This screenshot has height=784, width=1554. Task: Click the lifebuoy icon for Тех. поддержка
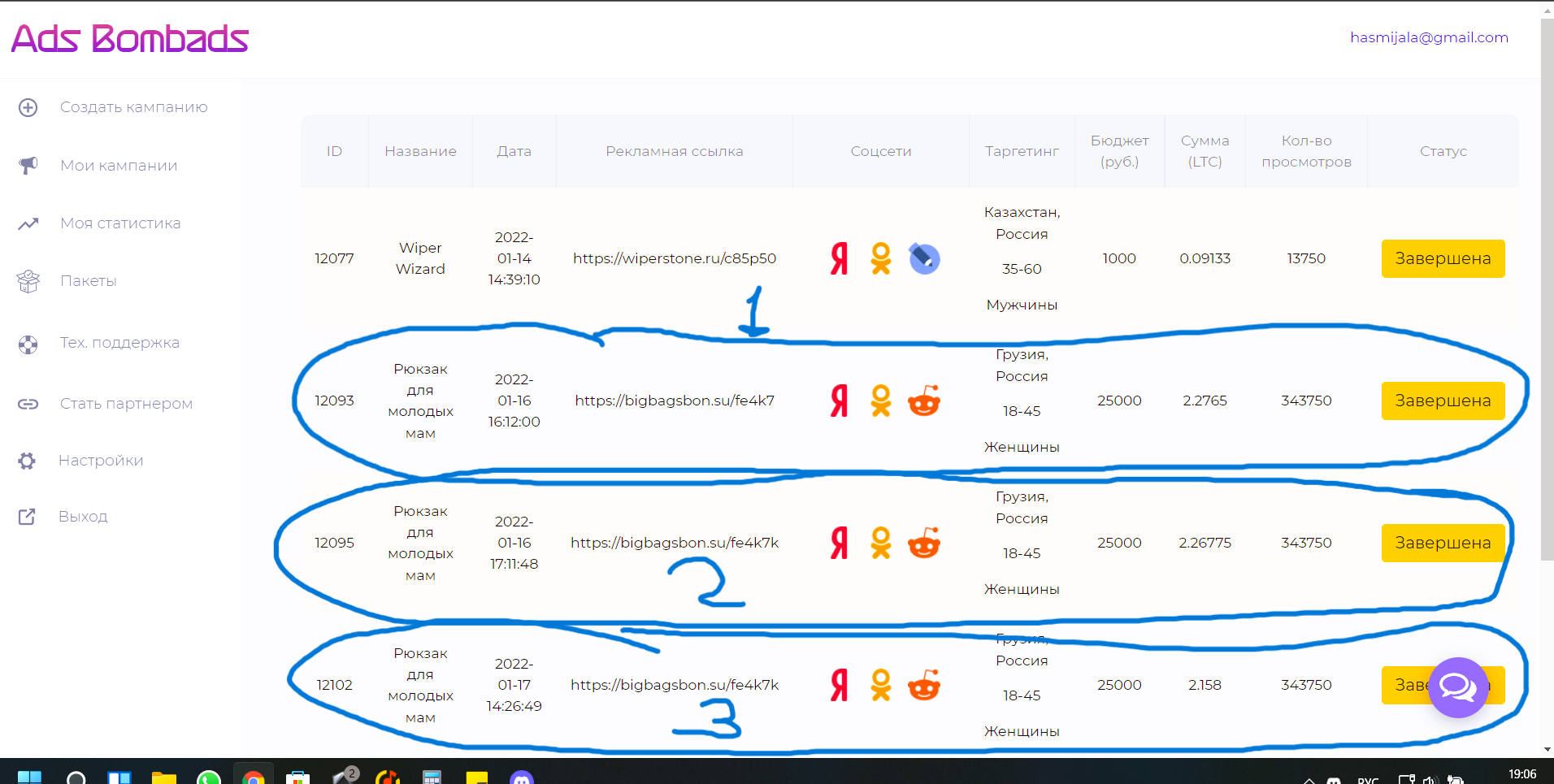(28, 344)
